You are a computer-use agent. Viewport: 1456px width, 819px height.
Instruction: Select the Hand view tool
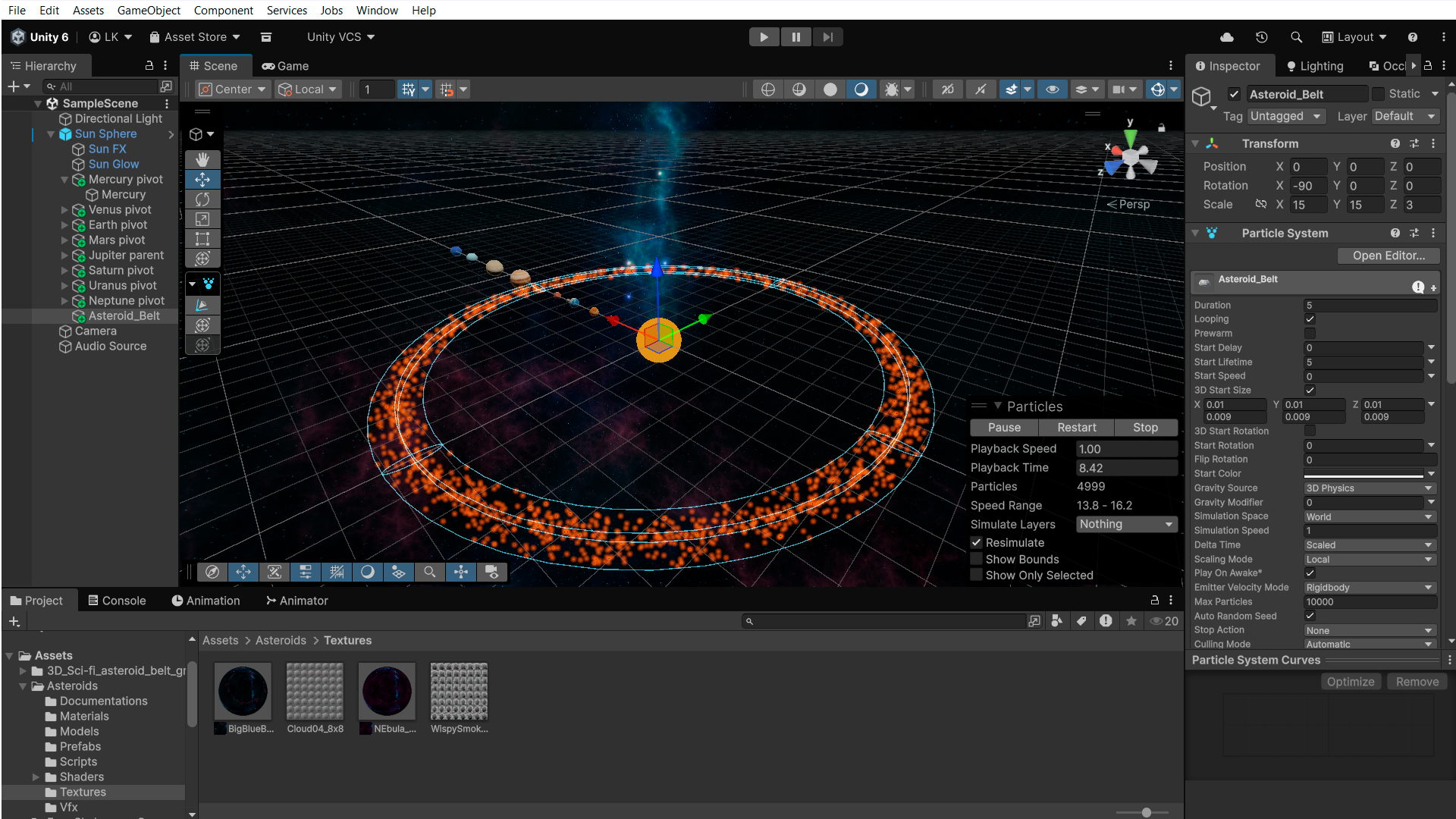point(202,160)
